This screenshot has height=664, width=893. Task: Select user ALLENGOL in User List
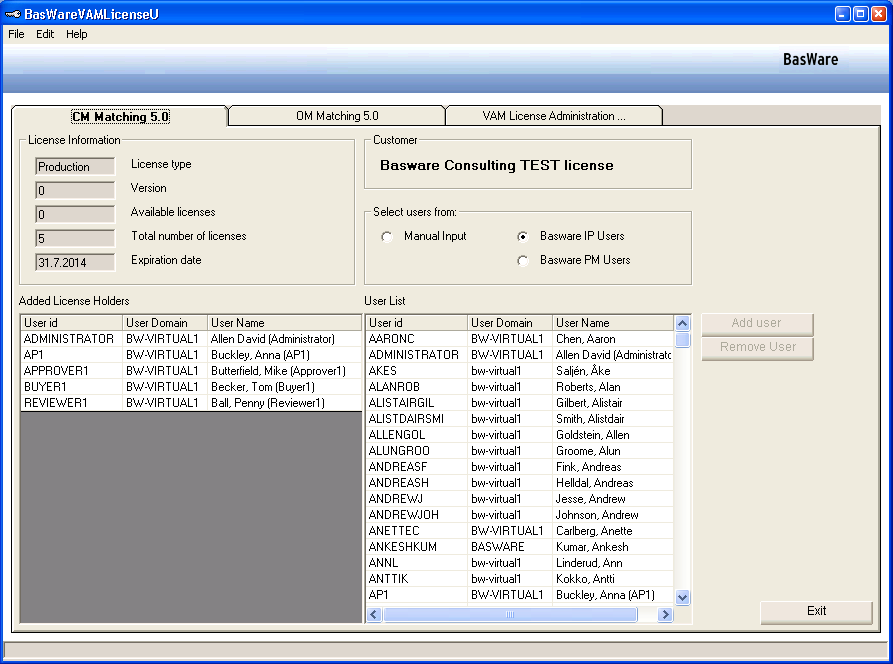[x=519, y=435]
